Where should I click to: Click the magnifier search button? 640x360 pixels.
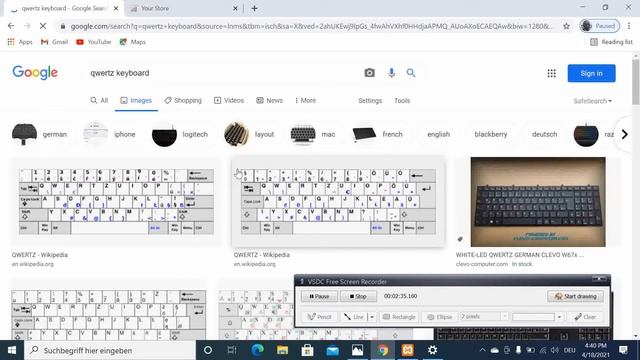[411, 73]
